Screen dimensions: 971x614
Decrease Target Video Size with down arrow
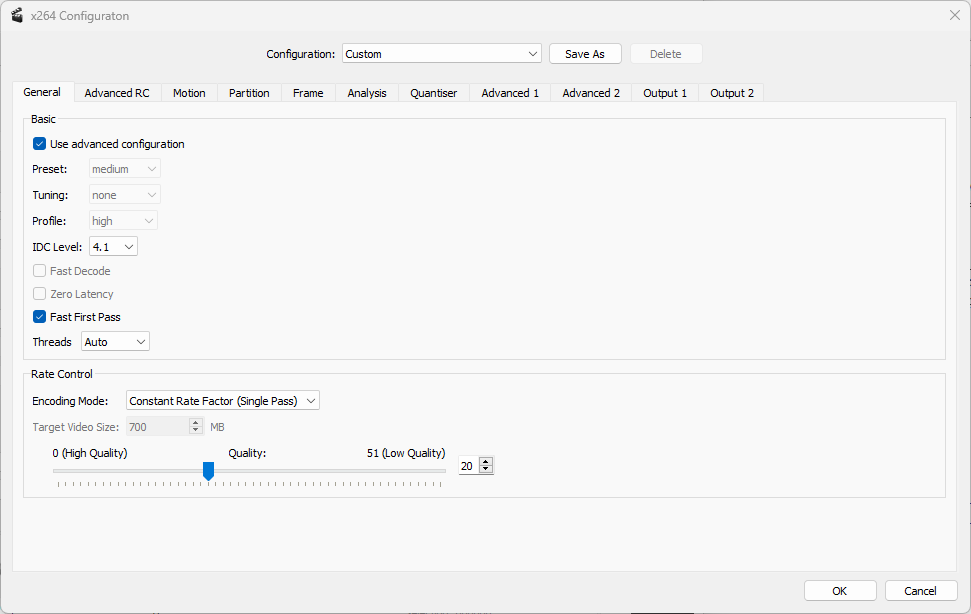196,430
